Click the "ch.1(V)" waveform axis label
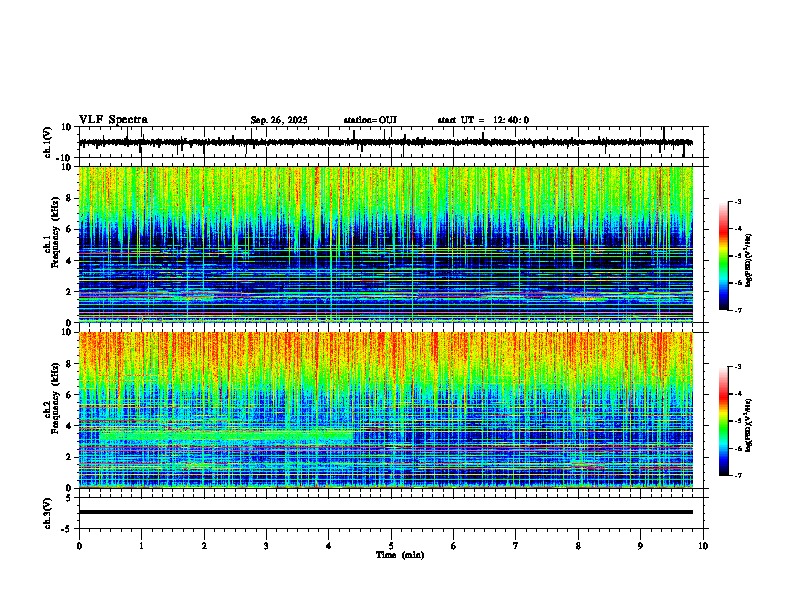This screenshot has width=792, height=612. pos(48,142)
